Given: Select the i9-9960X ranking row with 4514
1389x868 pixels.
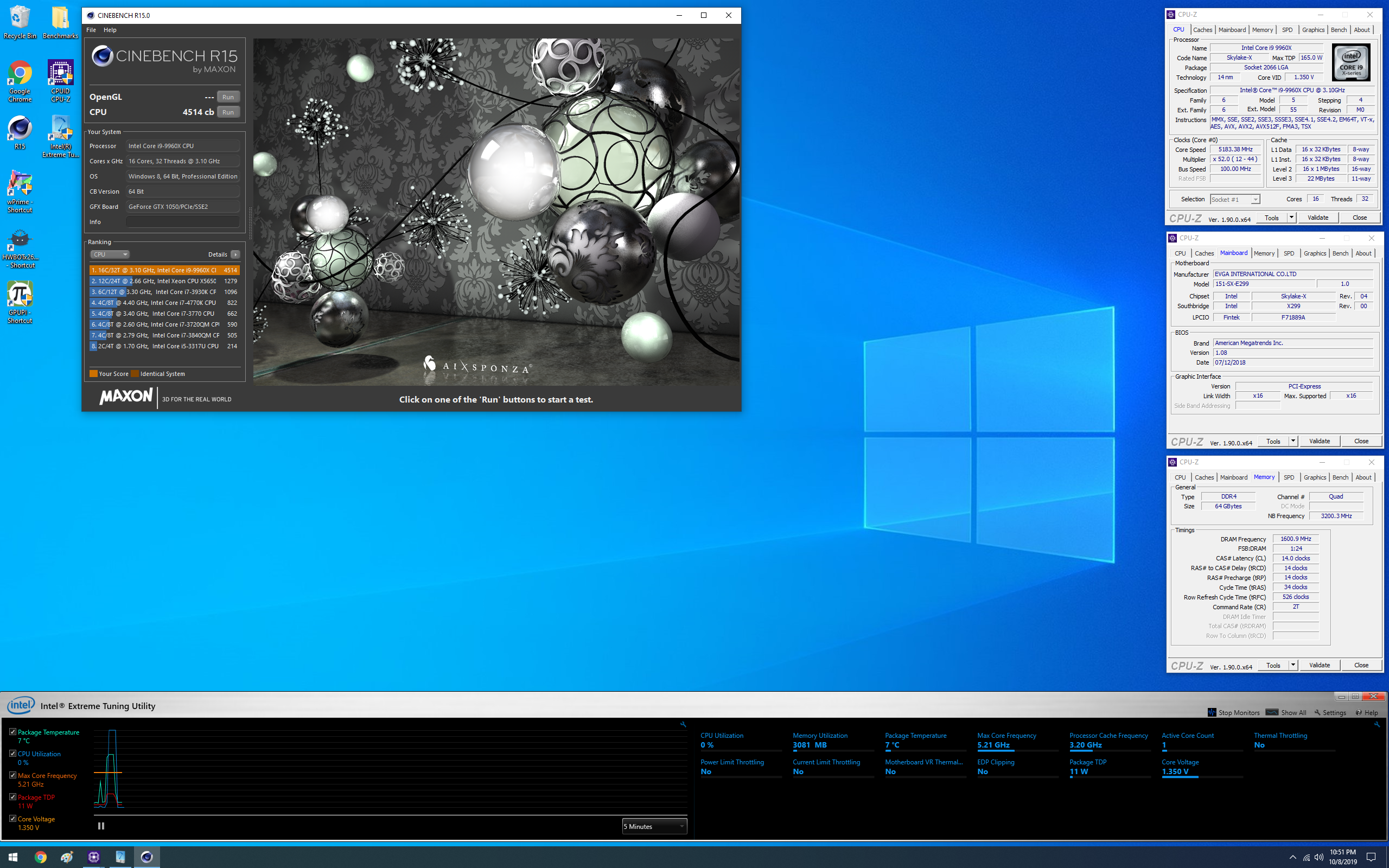Looking at the screenshot, I should tap(164, 270).
